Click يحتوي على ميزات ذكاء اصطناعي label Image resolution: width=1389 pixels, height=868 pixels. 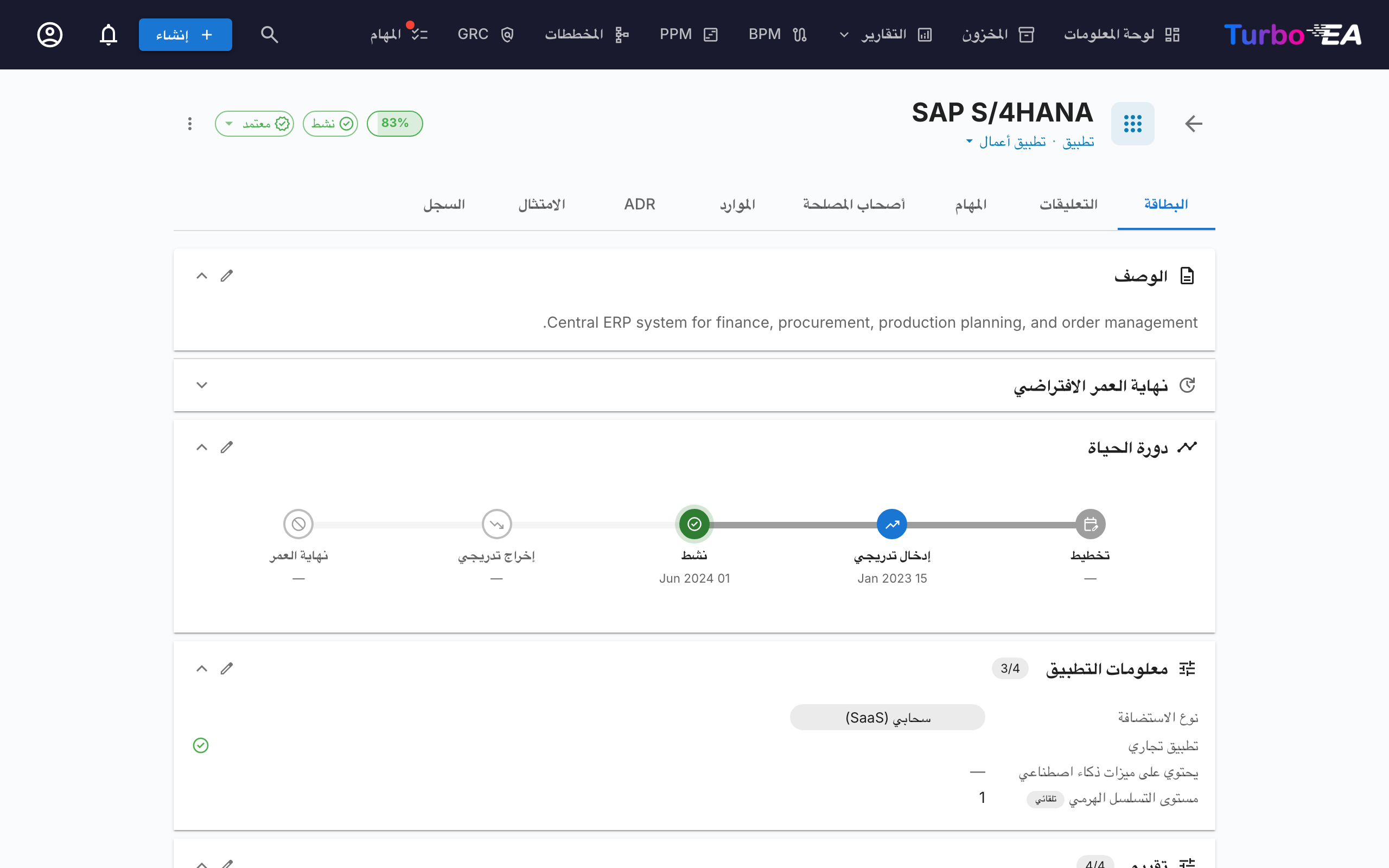tap(1108, 773)
